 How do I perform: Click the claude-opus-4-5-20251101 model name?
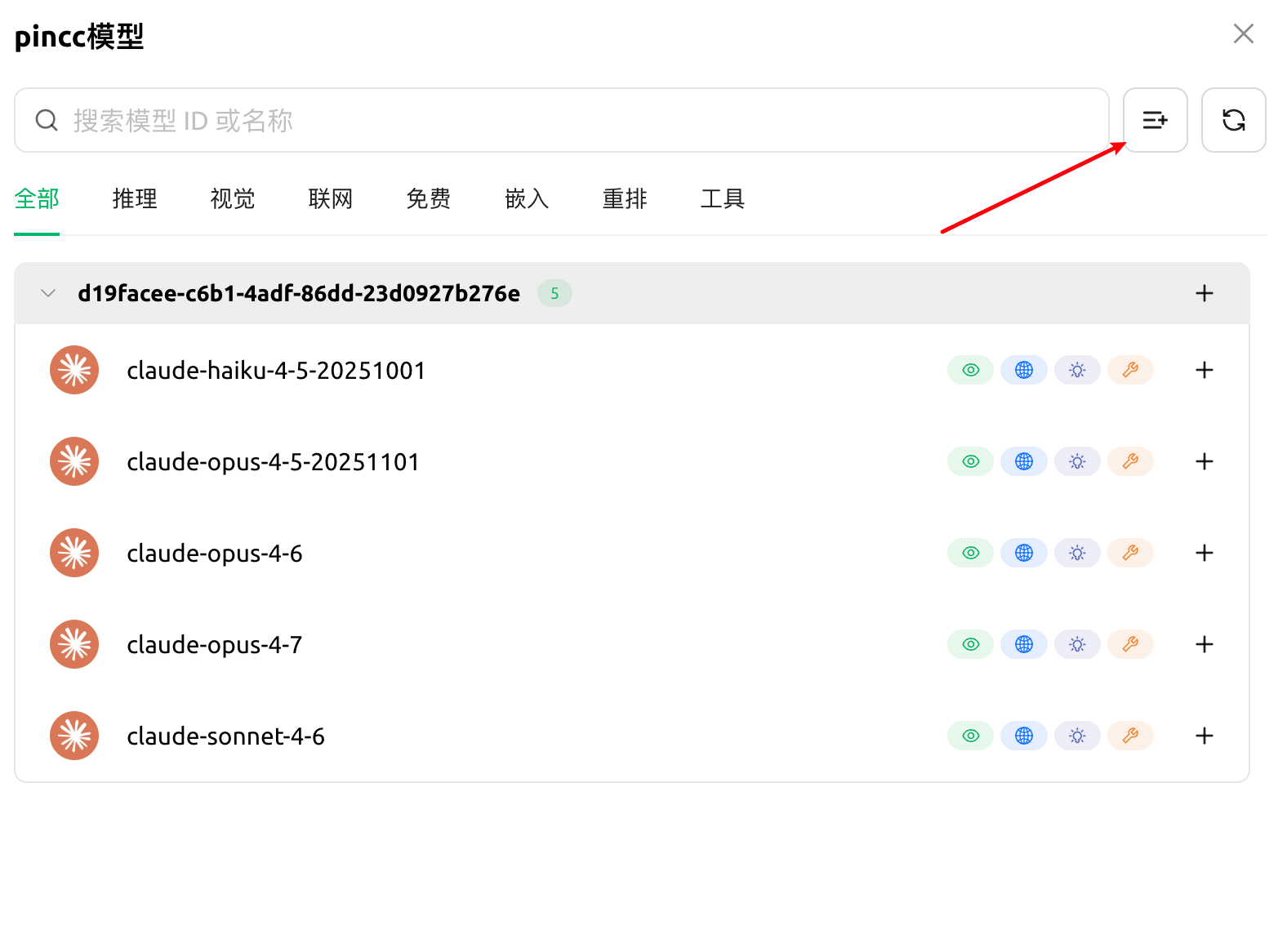(273, 462)
